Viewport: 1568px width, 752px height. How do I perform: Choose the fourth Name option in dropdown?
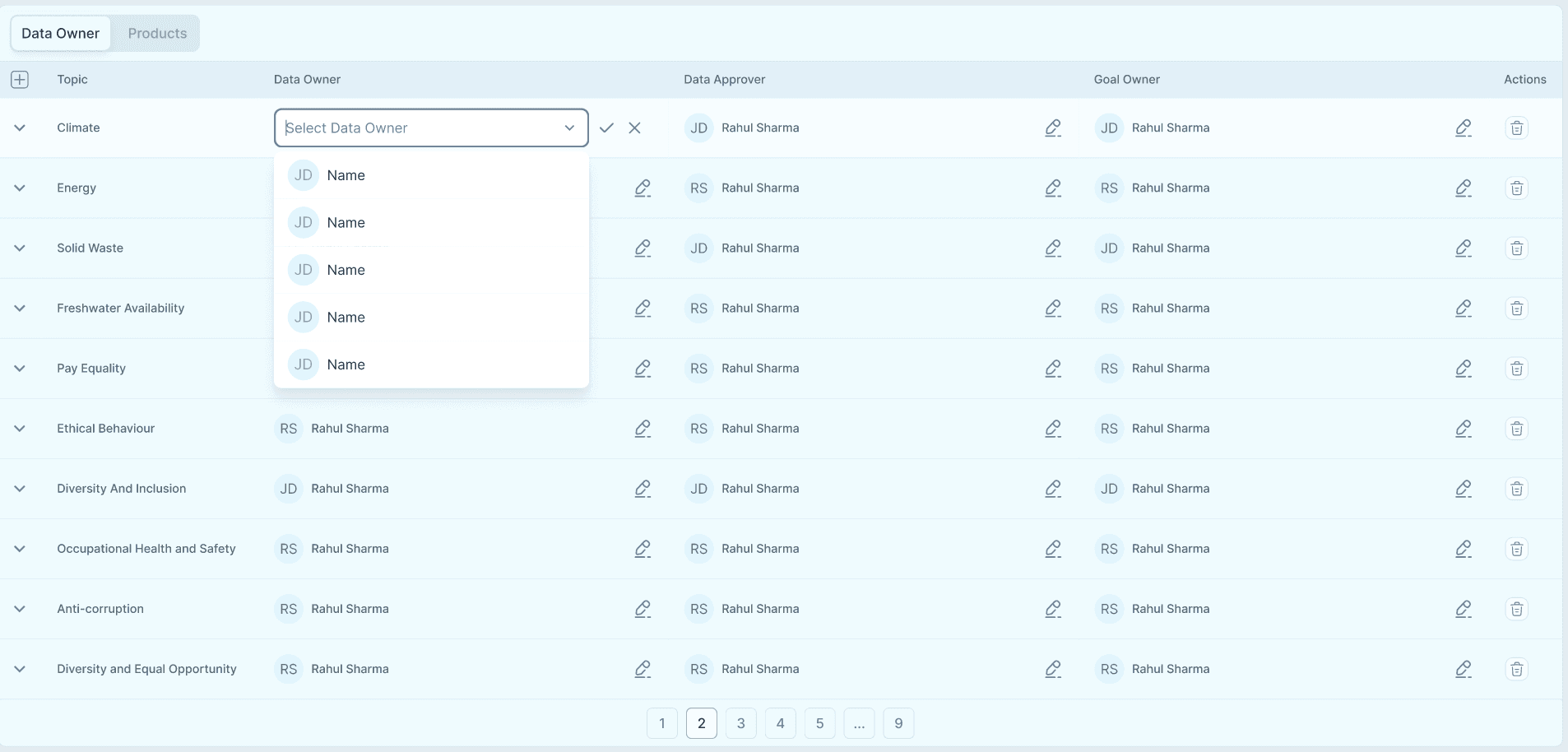click(431, 317)
